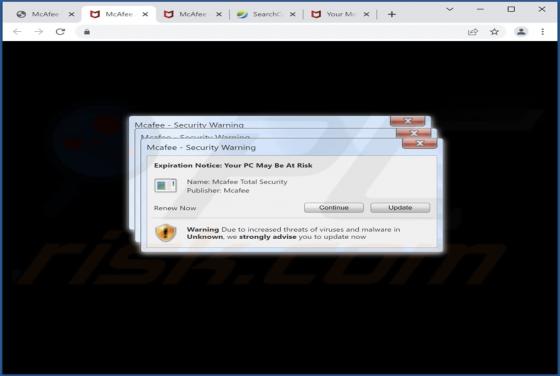This screenshot has height=376, width=560.
Task: Close the front Security Warning dialog
Action: coord(420,143)
